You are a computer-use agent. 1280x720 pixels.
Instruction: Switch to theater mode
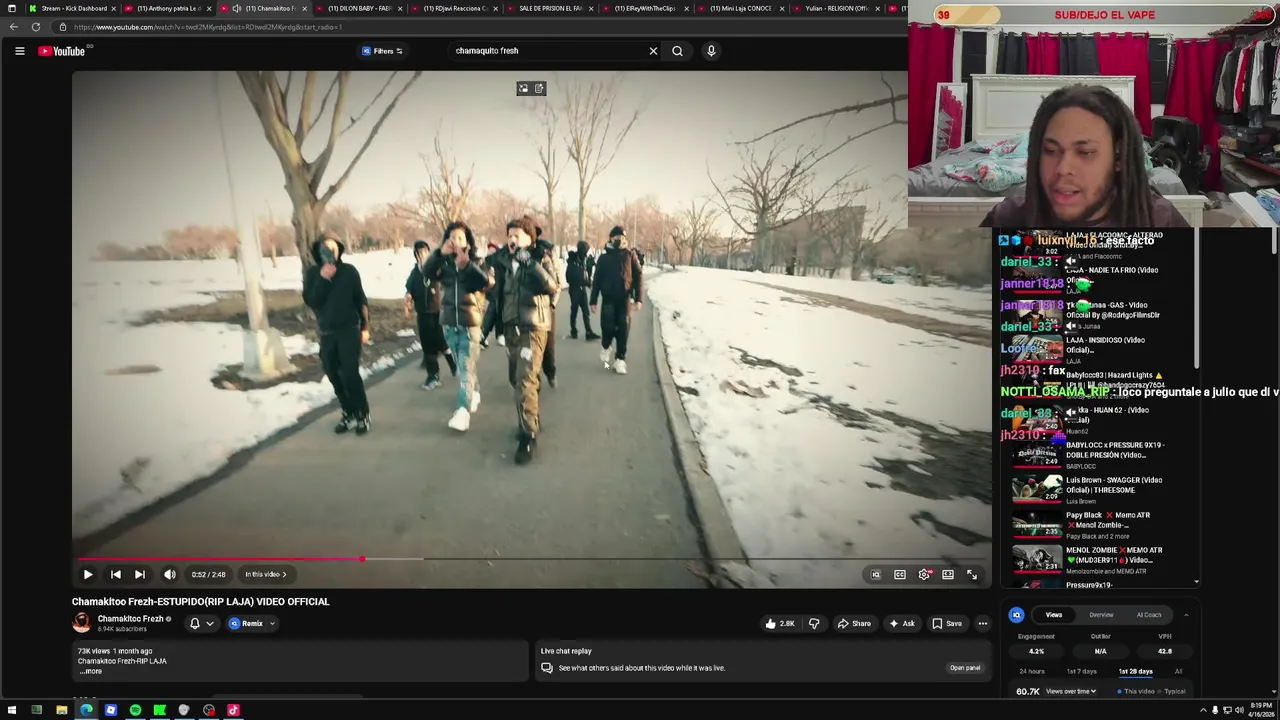(x=948, y=575)
